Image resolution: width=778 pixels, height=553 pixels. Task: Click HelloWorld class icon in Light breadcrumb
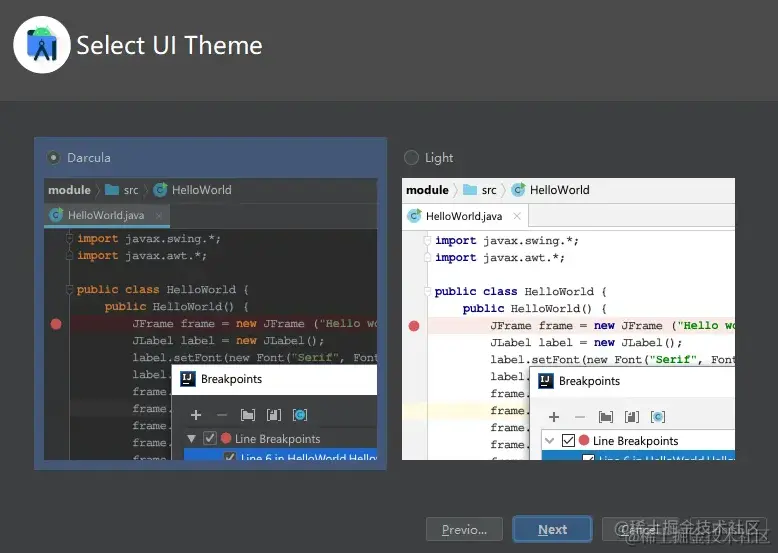[x=518, y=190]
